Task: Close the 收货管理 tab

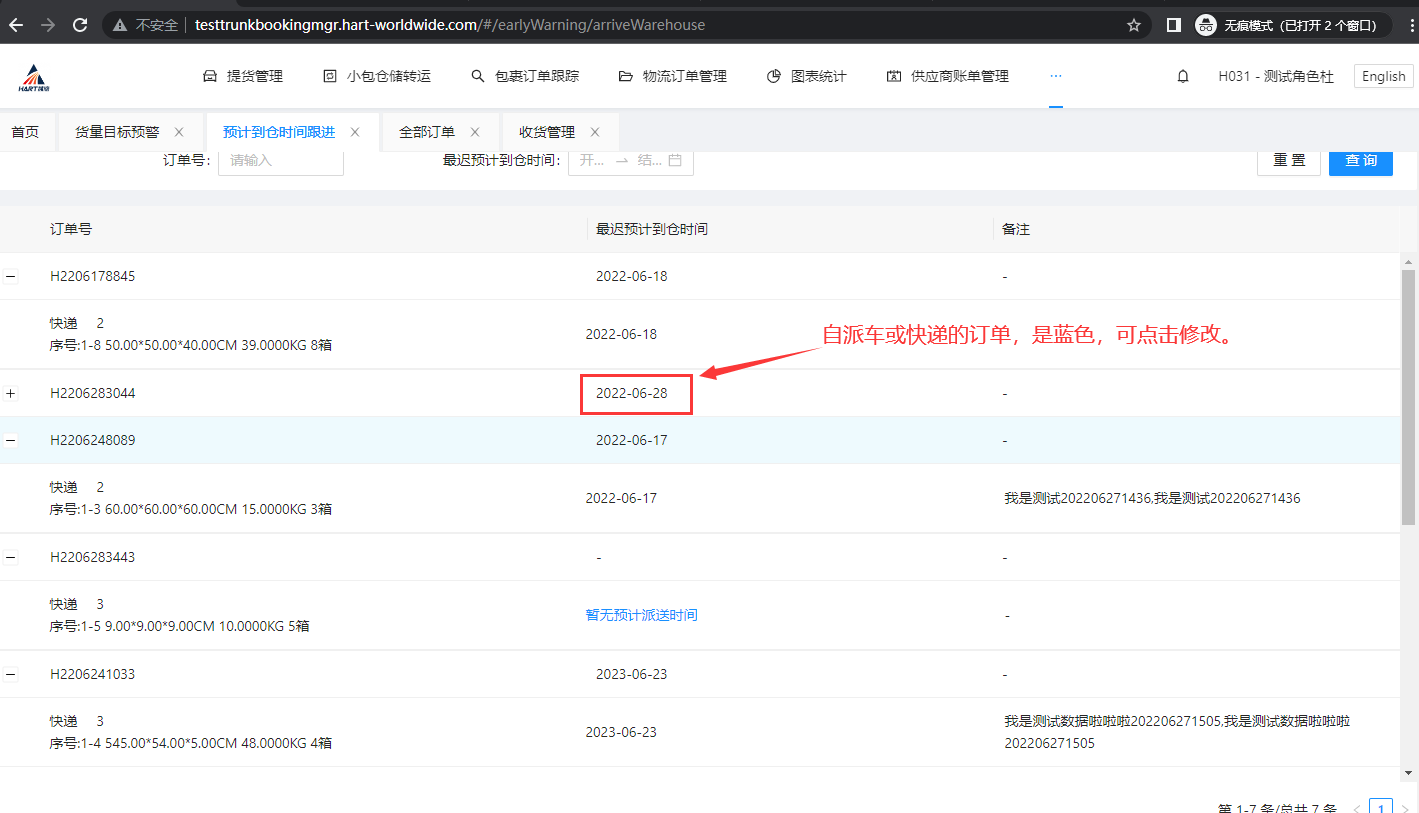Action: tap(595, 132)
